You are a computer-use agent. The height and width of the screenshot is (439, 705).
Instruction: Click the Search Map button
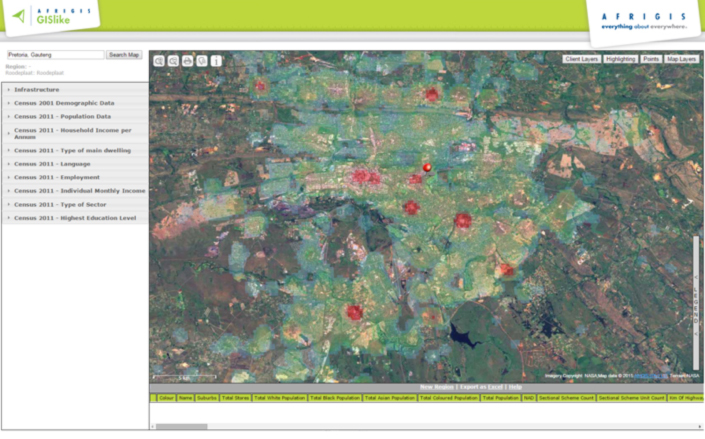pos(124,54)
